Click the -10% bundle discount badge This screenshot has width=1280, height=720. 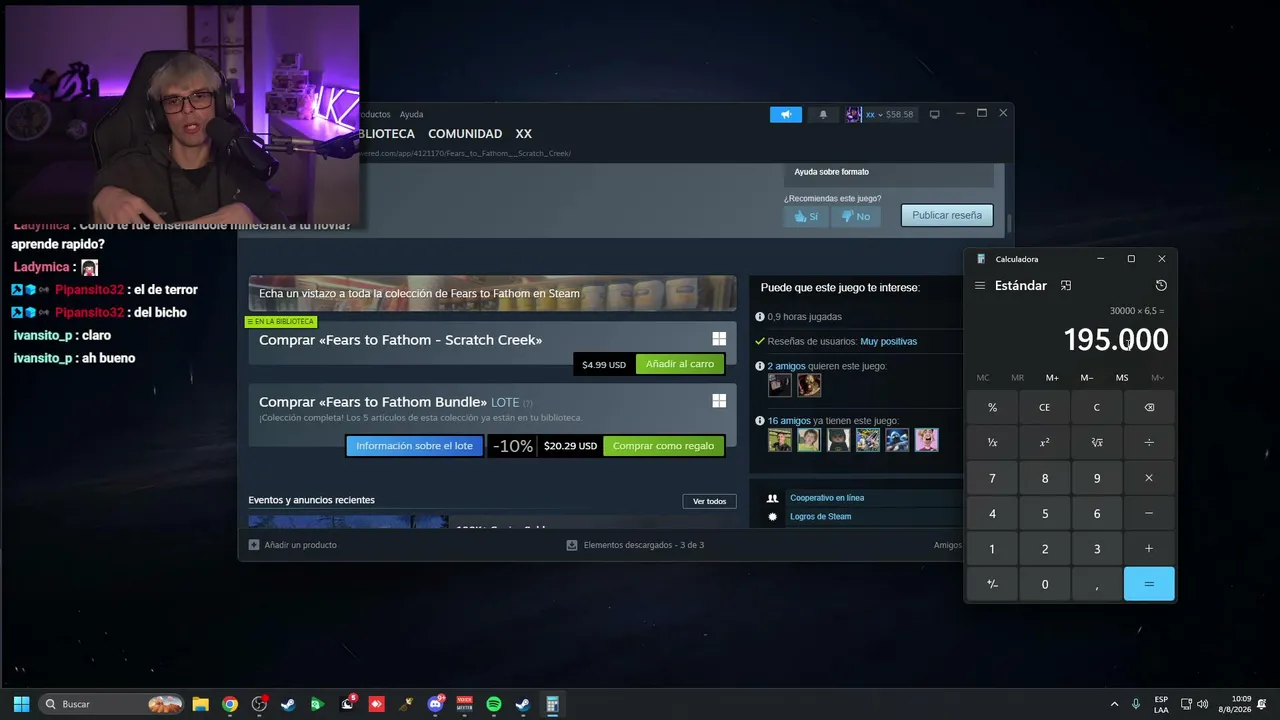coord(513,446)
